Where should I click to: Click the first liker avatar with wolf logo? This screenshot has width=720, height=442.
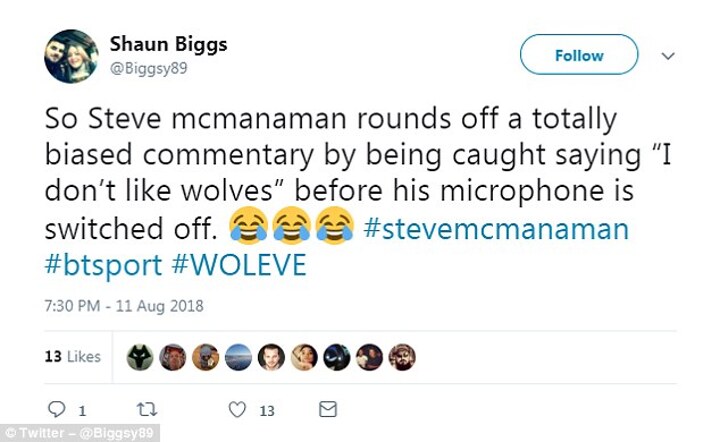tap(140, 357)
